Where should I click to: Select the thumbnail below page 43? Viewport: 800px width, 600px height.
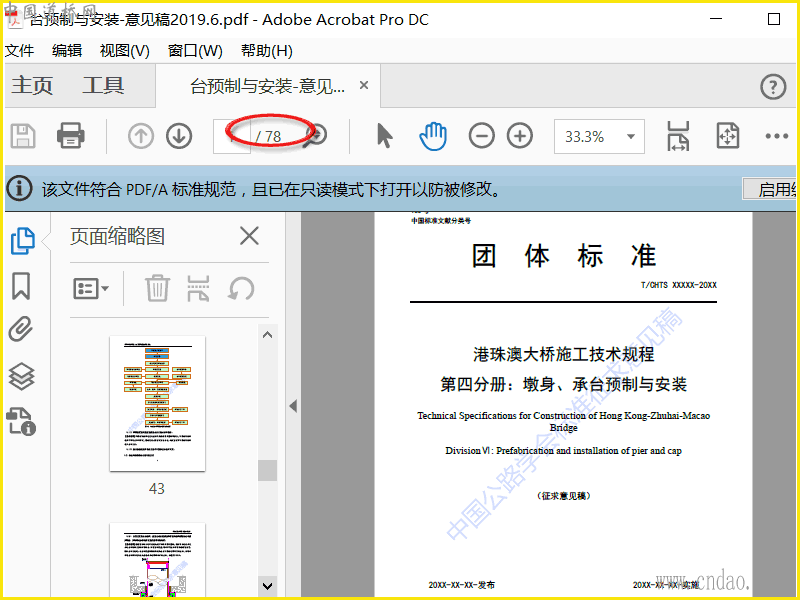(157, 560)
